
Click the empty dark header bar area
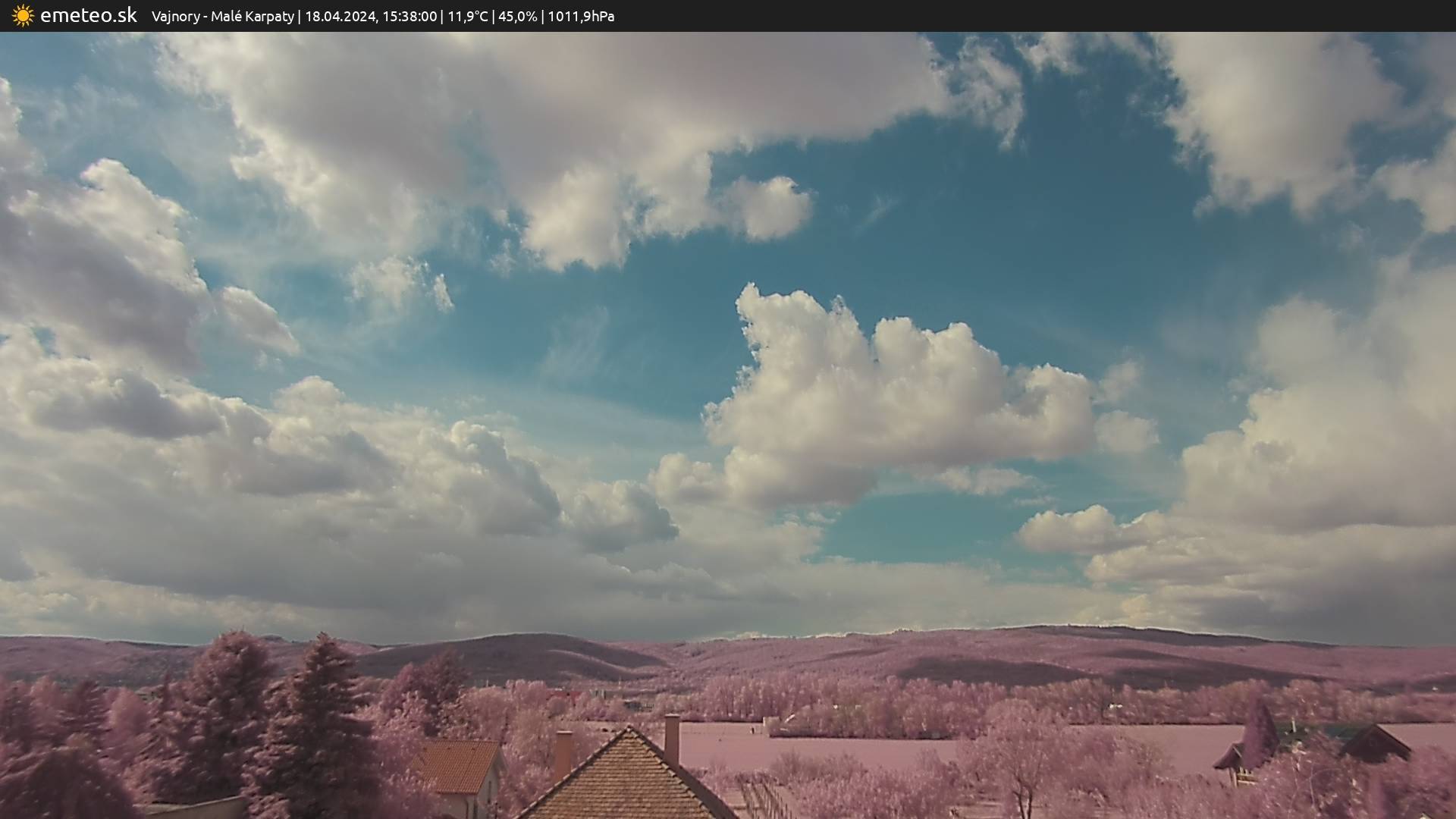(x=1062, y=16)
